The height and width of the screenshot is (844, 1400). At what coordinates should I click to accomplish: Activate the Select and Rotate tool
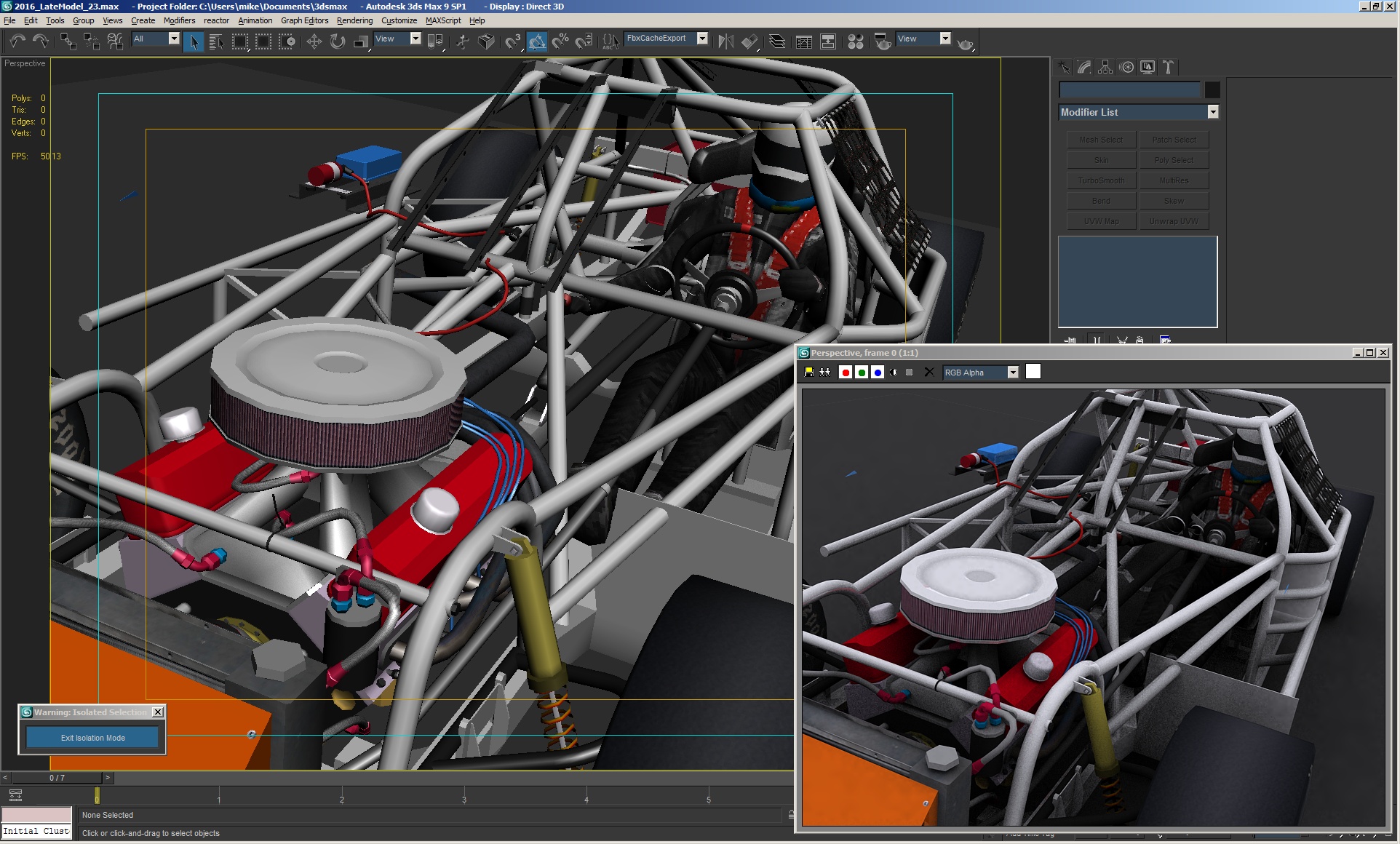[337, 41]
